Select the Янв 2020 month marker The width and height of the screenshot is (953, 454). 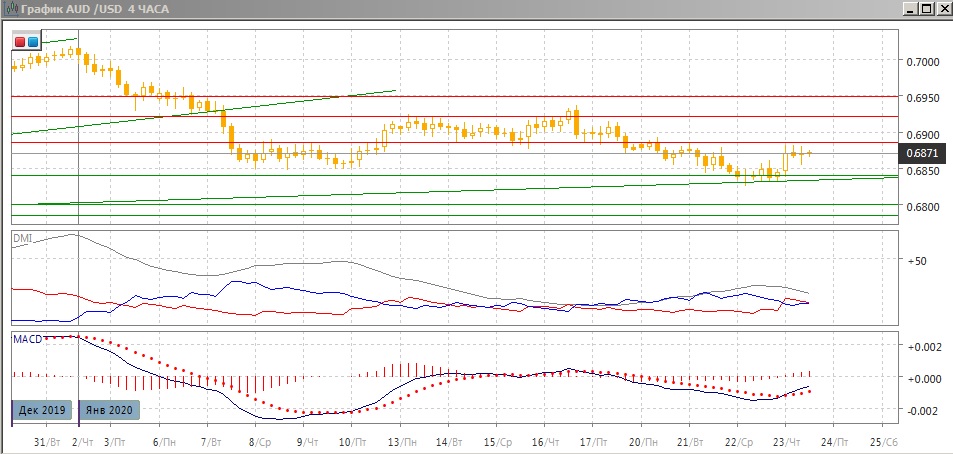pos(108,409)
